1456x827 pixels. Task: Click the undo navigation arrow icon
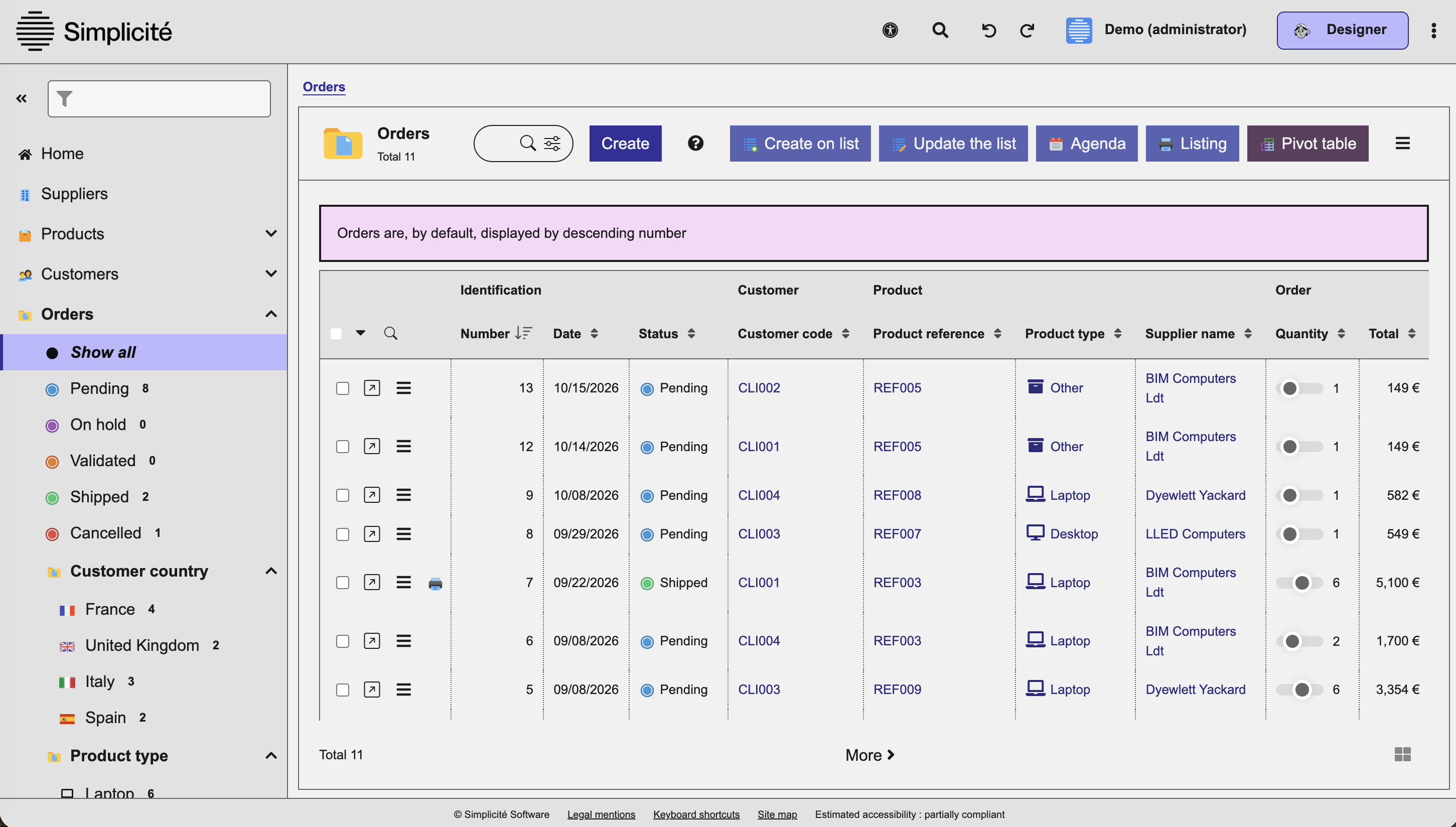[x=989, y=30]
